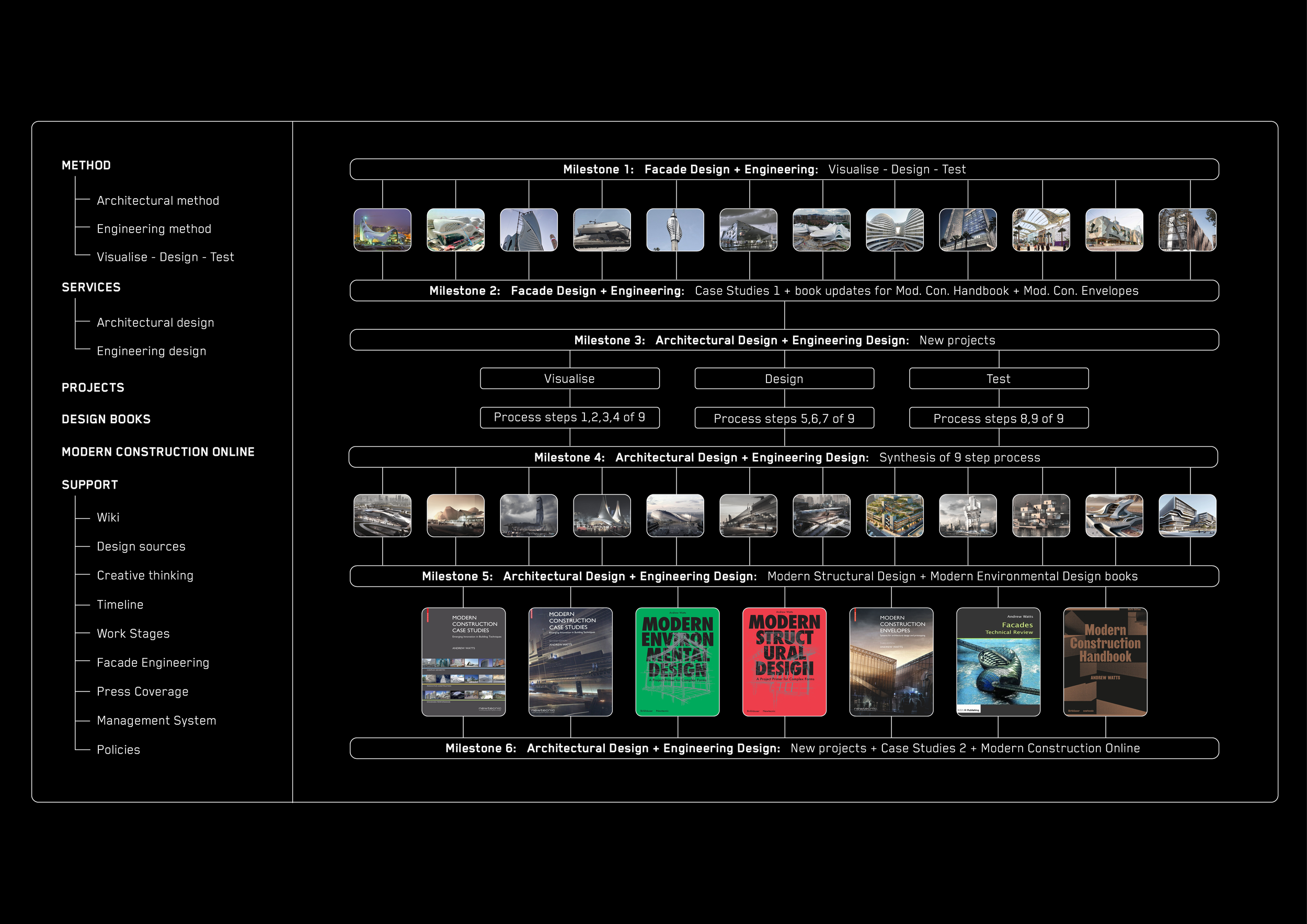Open the PROJECTS section
The image size is (1307, 924).
[x=93, y=387]
